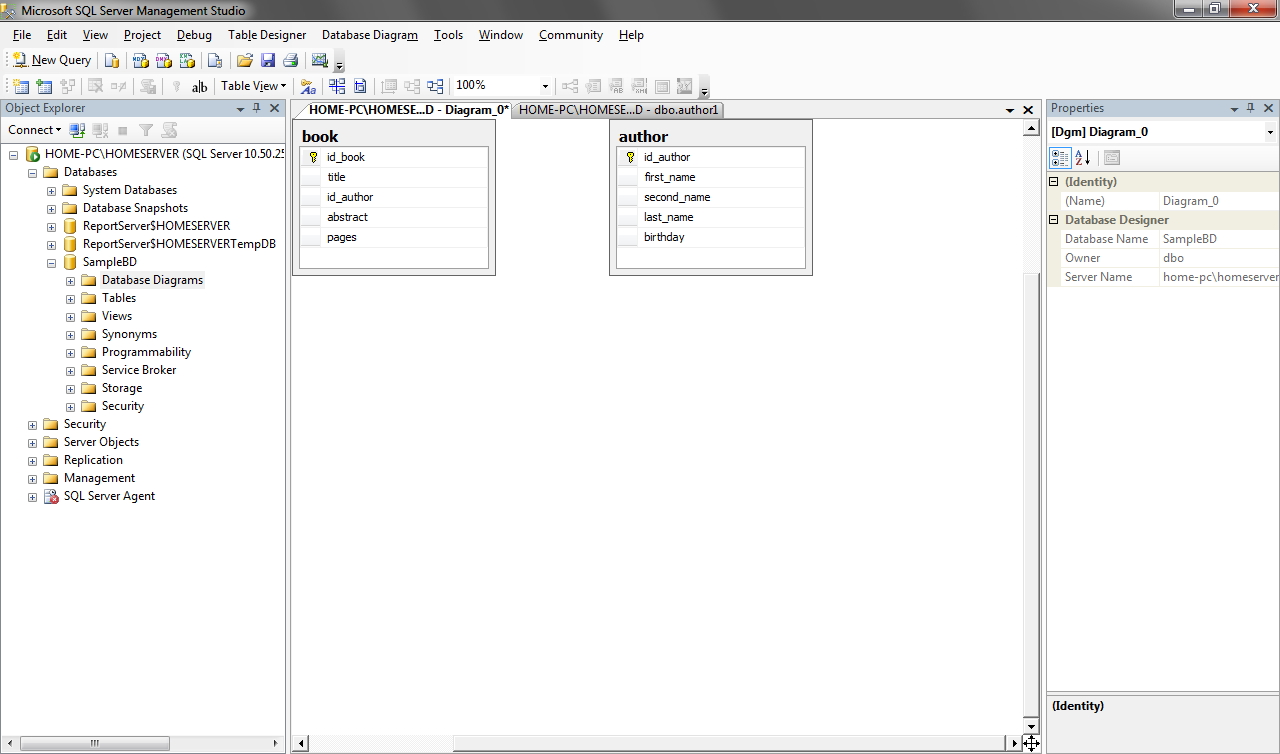Toggle auto-hide pin on Object Explorer
The image size is (1280, 754).
pos(257,108)
